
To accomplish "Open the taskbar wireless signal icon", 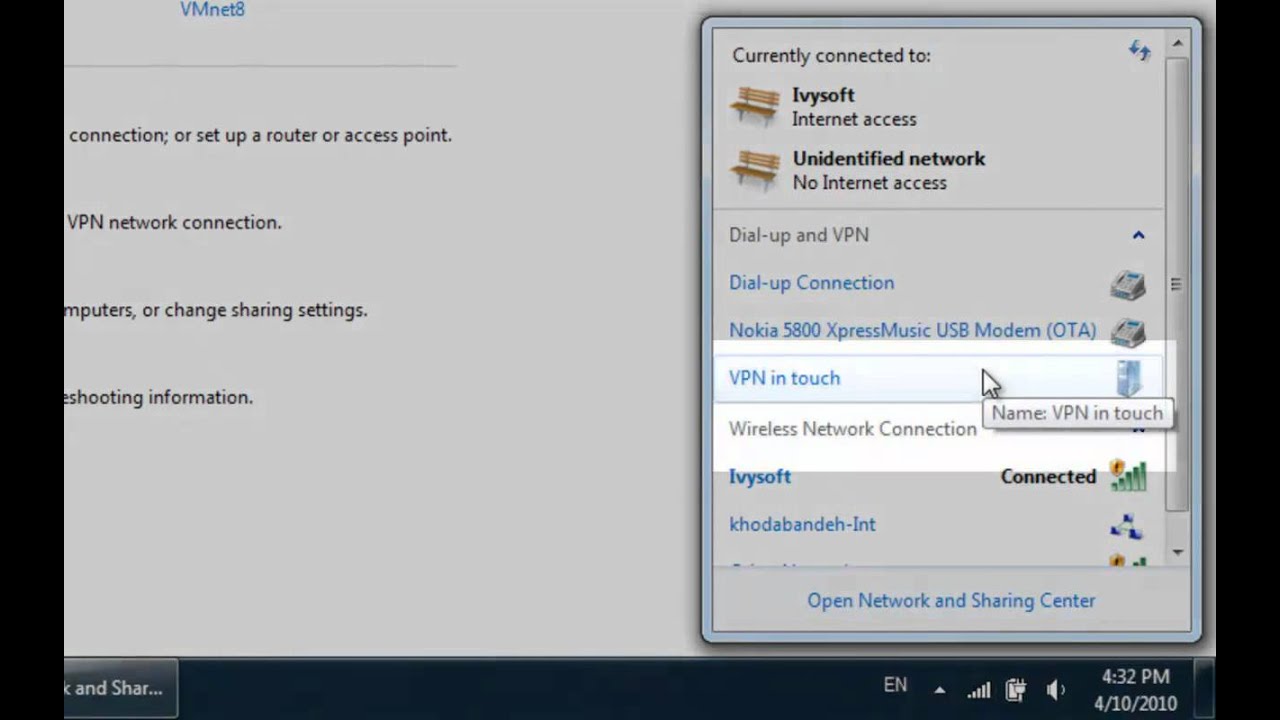I will (978, 689).
